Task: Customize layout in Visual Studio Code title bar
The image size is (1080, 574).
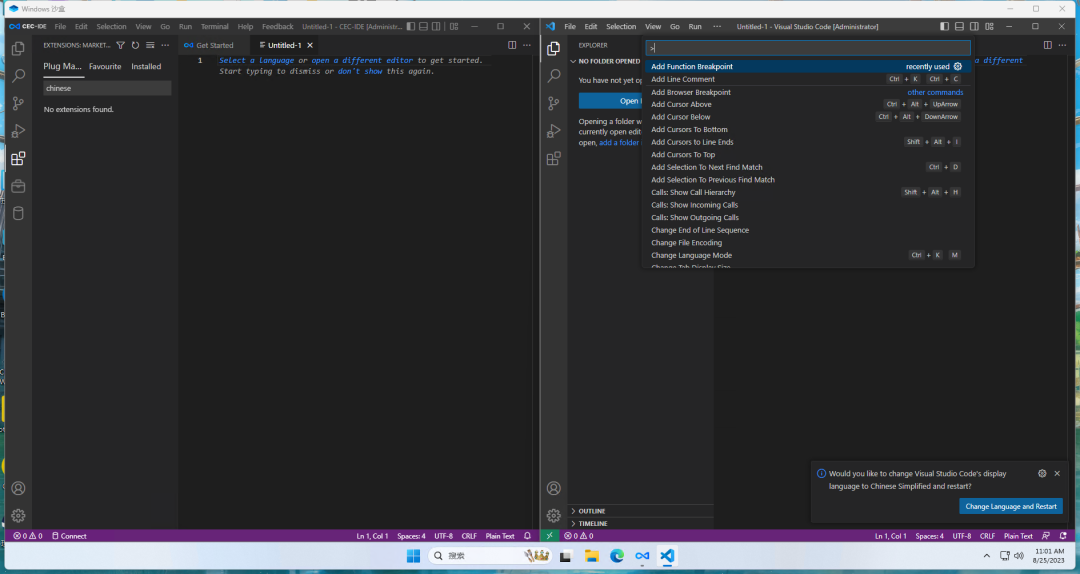Action: [990, 26]
